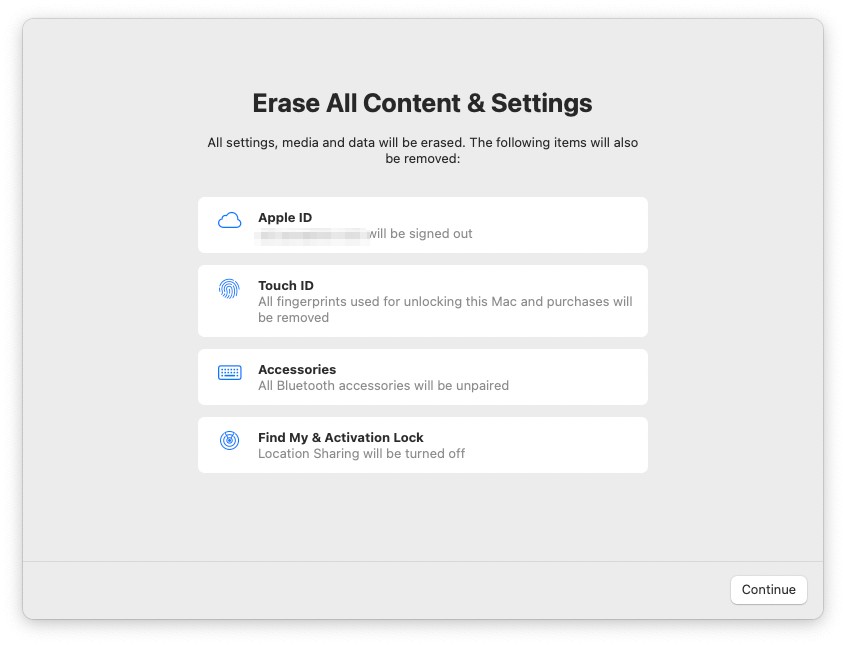Click the Find My radar icon

(230, 441)
